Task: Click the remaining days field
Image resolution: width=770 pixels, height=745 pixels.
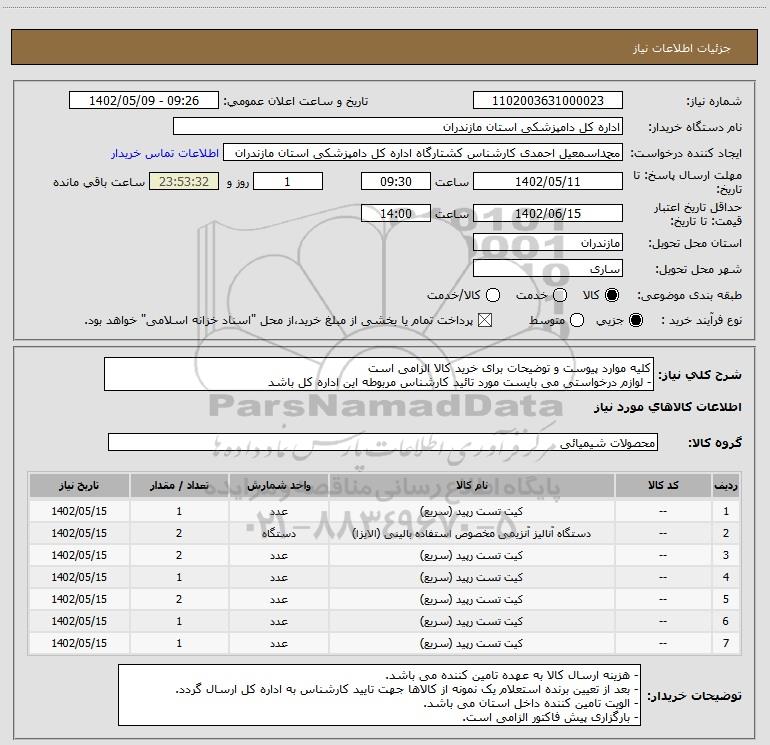Action: pos(288,181)
